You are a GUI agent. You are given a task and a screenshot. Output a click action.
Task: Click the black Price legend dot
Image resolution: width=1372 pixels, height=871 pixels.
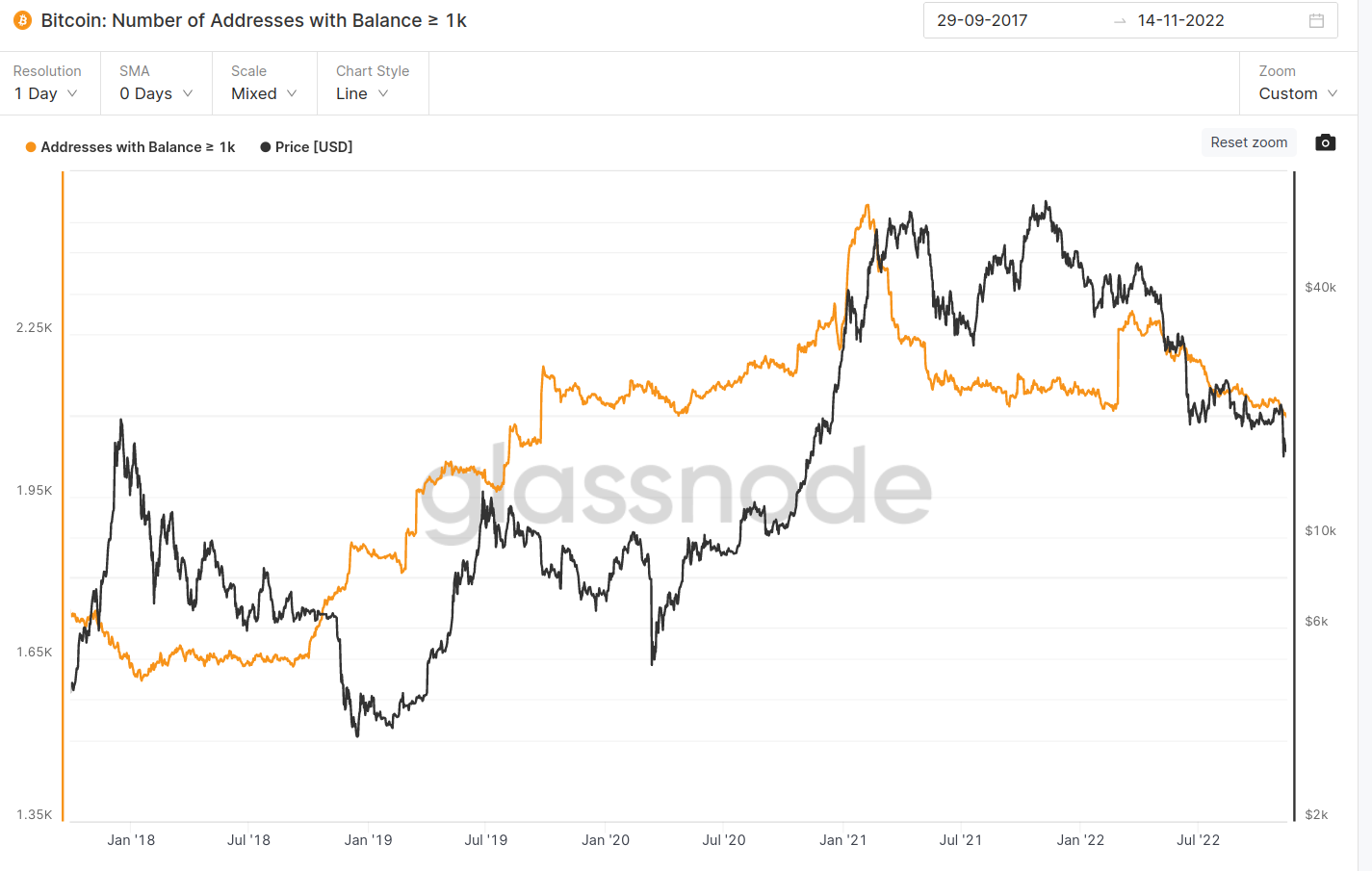(266, 147)
